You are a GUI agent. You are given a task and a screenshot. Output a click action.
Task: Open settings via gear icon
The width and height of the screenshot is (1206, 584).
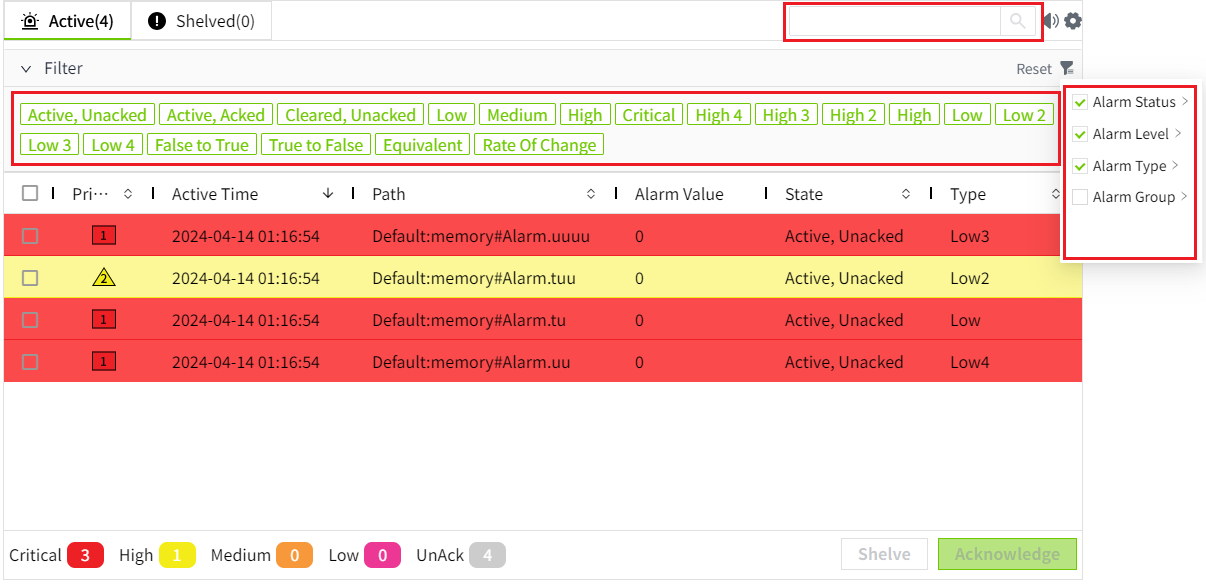click(1073, 21)
